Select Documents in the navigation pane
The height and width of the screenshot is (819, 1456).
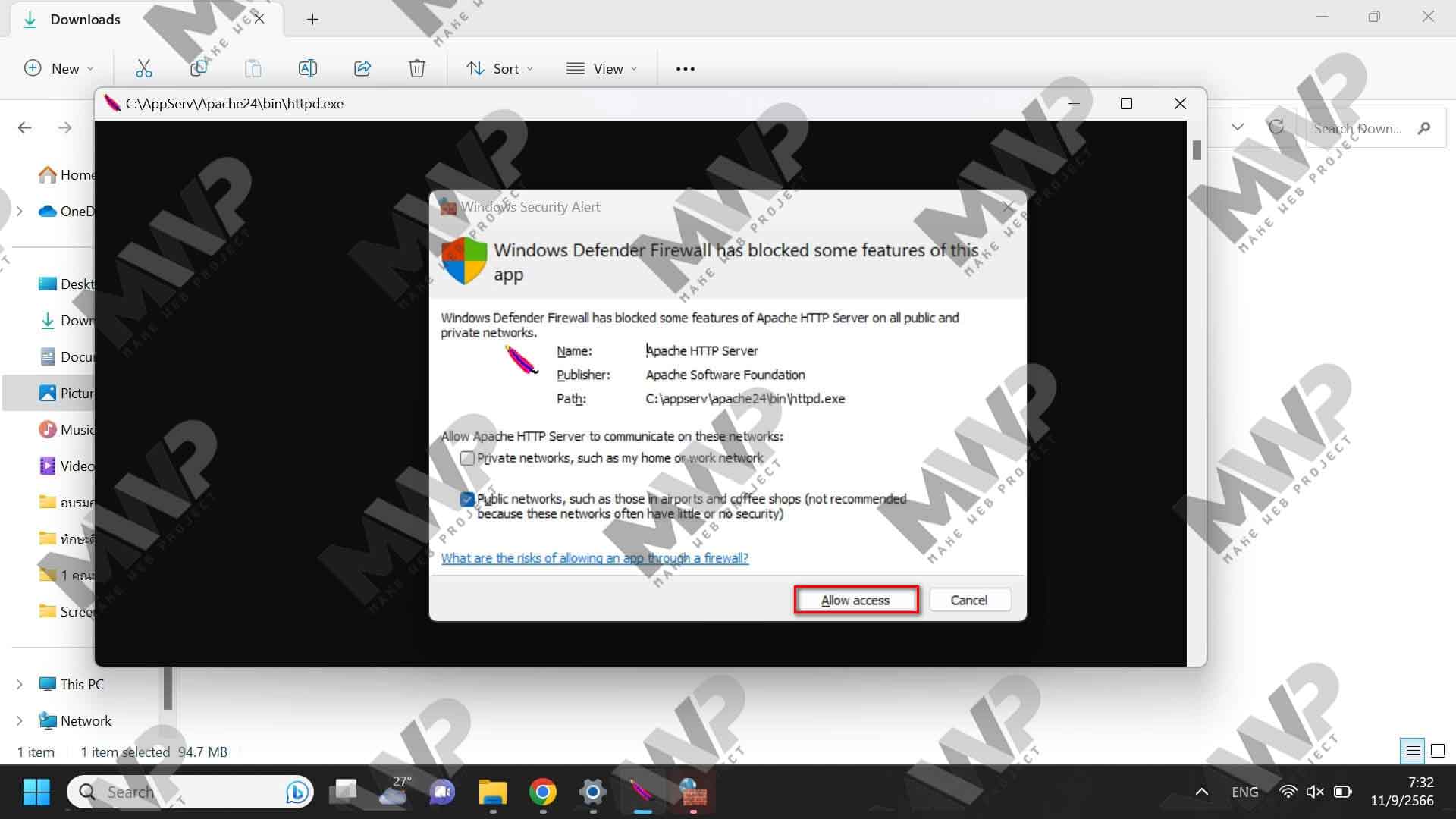pyautogui.click(x=67, y=356)
